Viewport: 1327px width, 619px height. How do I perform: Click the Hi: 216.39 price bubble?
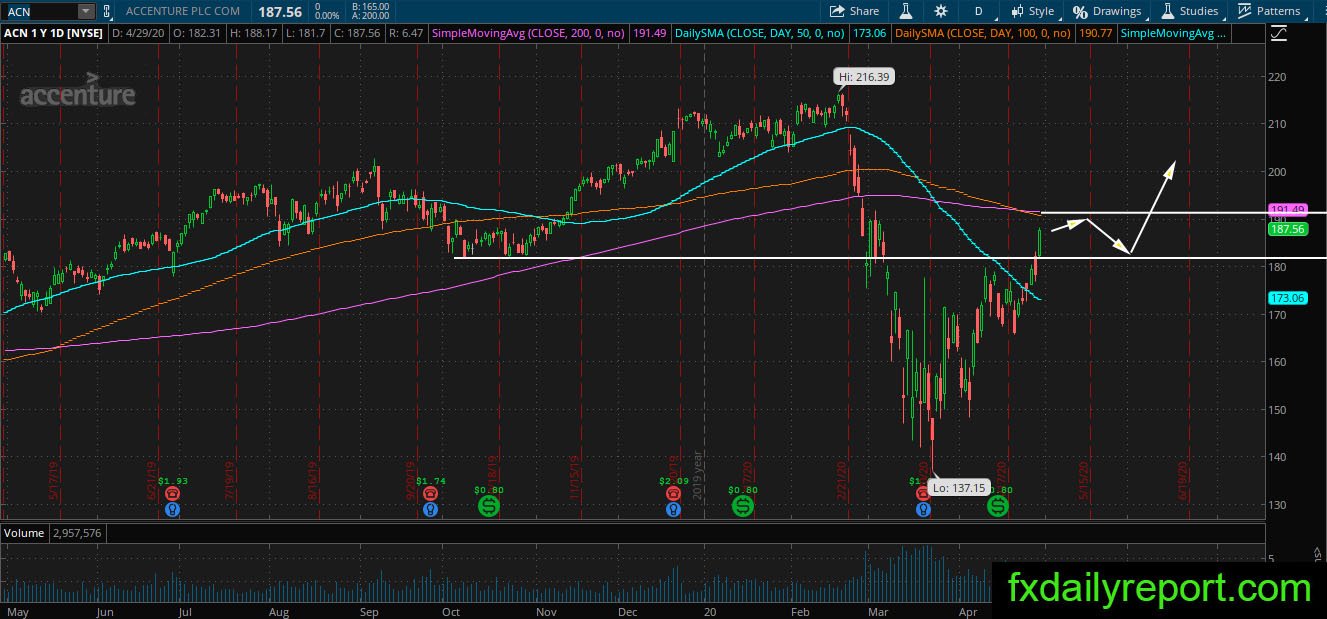tap(865, 76)
